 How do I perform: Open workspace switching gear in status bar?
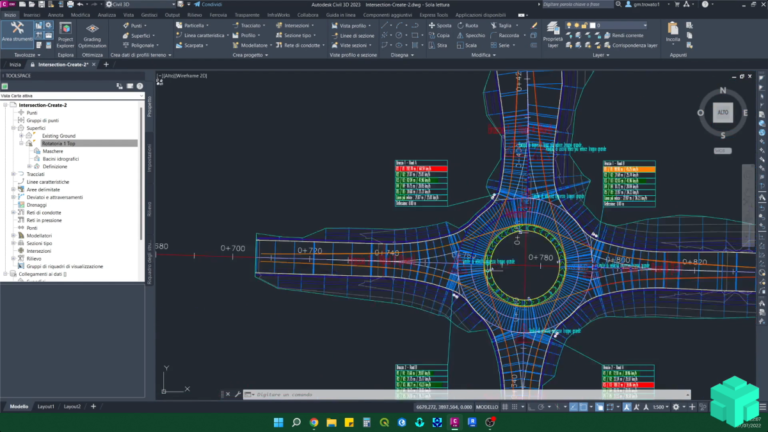676,407
